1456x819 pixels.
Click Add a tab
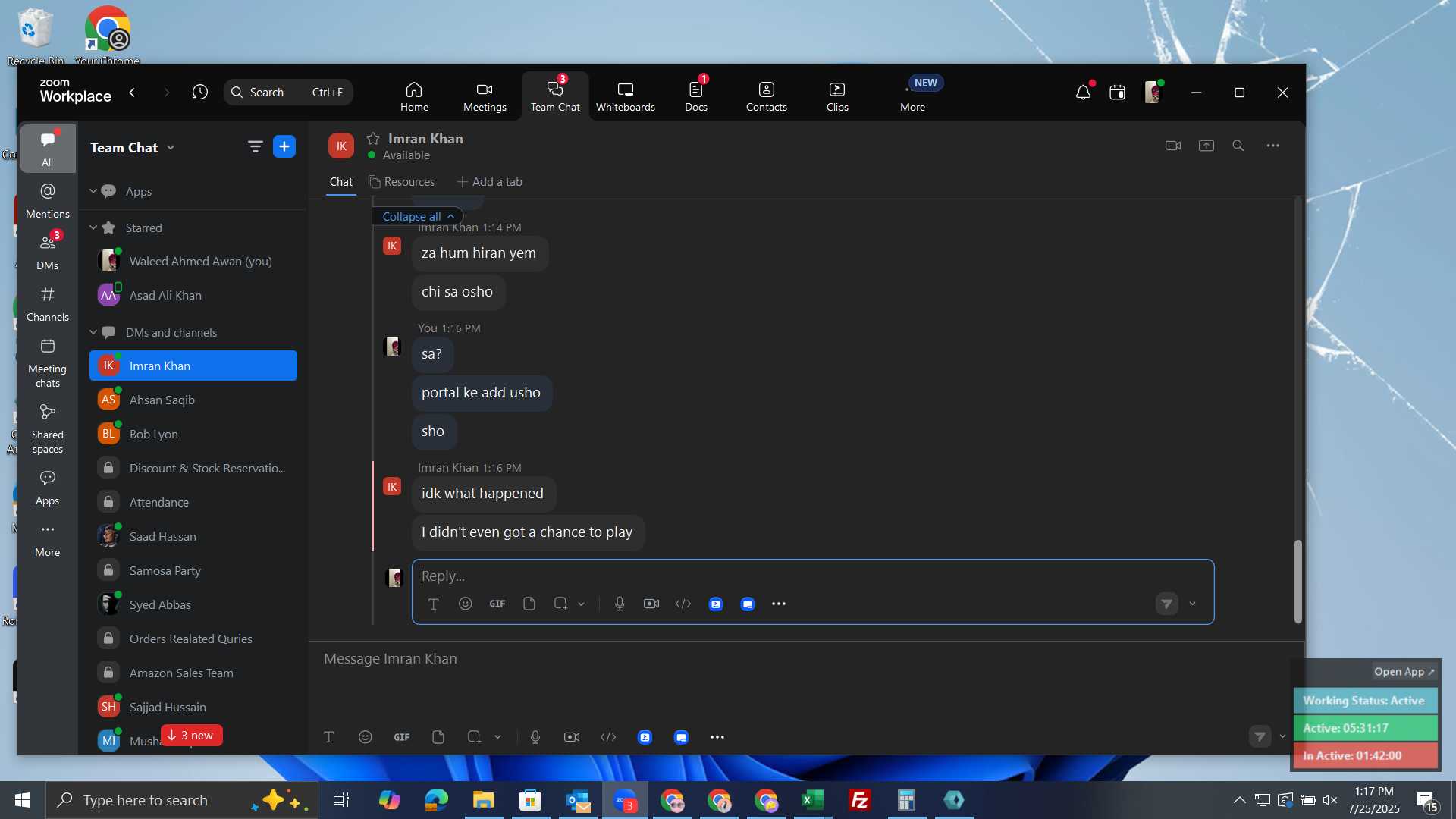click(489, 182)
